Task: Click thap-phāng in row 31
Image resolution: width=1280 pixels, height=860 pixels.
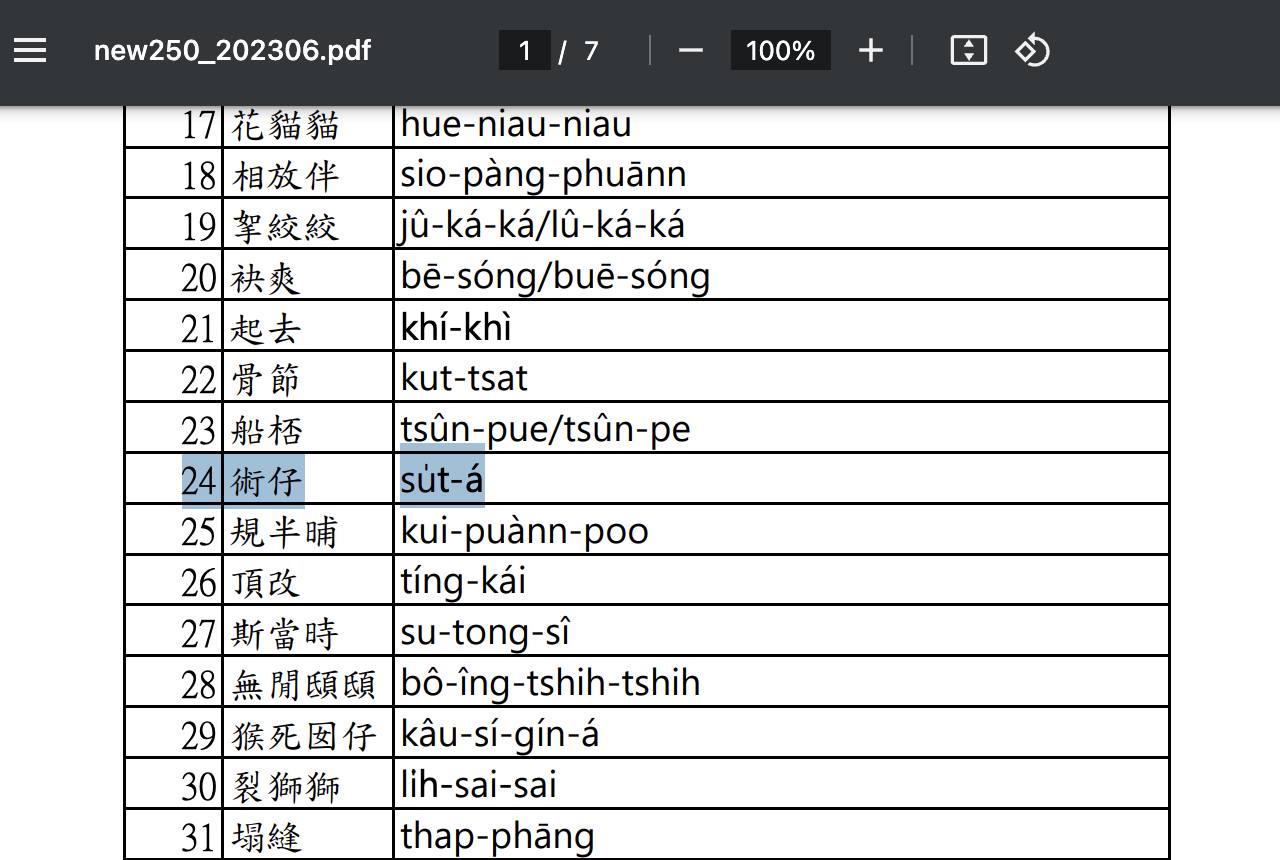Action: [x=497, y=836]
